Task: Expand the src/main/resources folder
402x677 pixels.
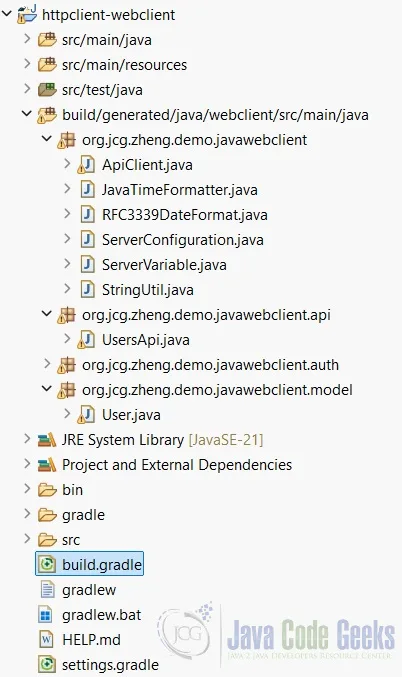Action: (27, 64)
